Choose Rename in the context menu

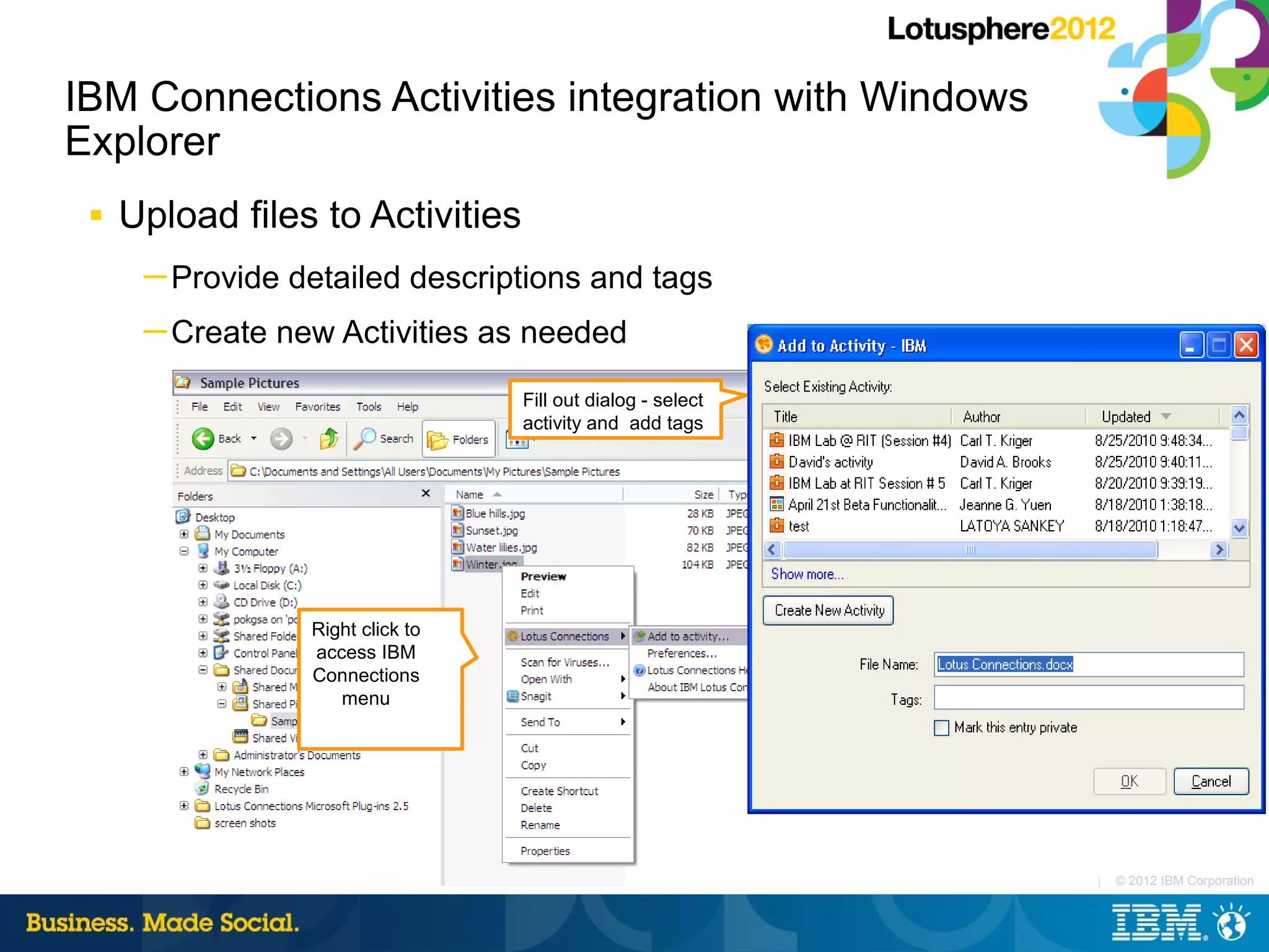point(540,825)
